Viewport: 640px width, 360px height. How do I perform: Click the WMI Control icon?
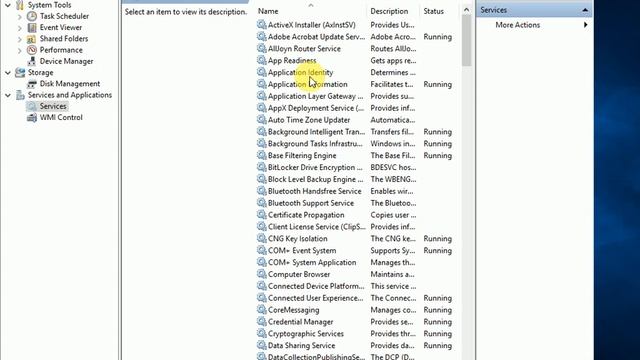(32, 118)
